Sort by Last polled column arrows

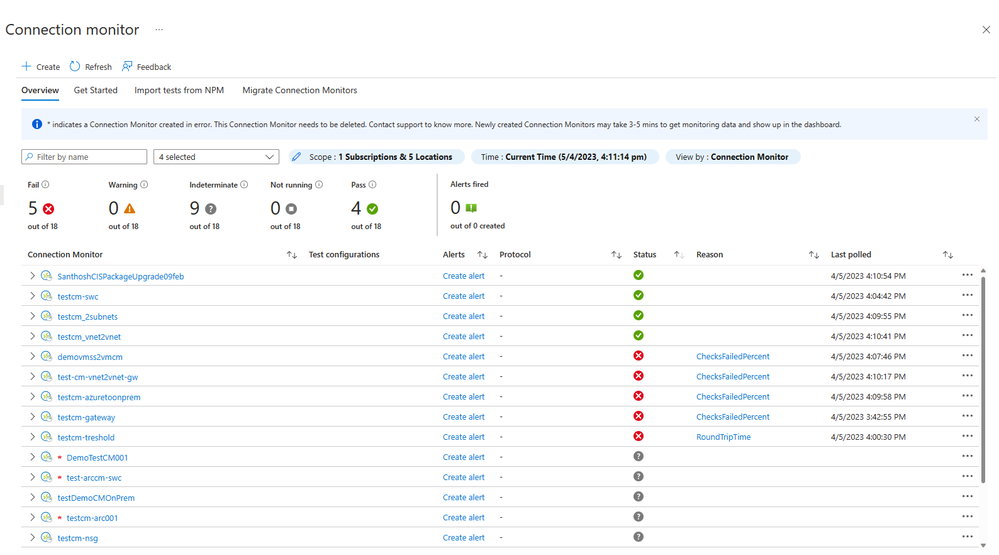coord(948,255)
